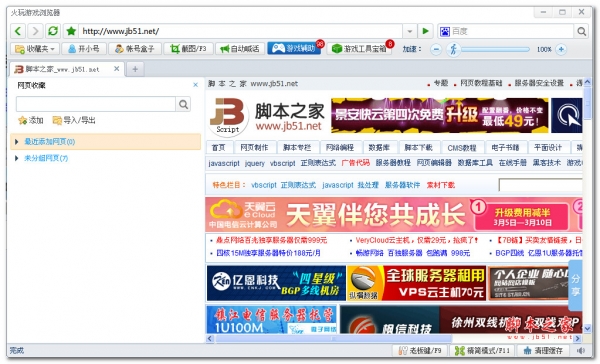Click the 全球服务器租用 VPS banner
The height and width of the screenshot is (364, 600).
[416, 284]
